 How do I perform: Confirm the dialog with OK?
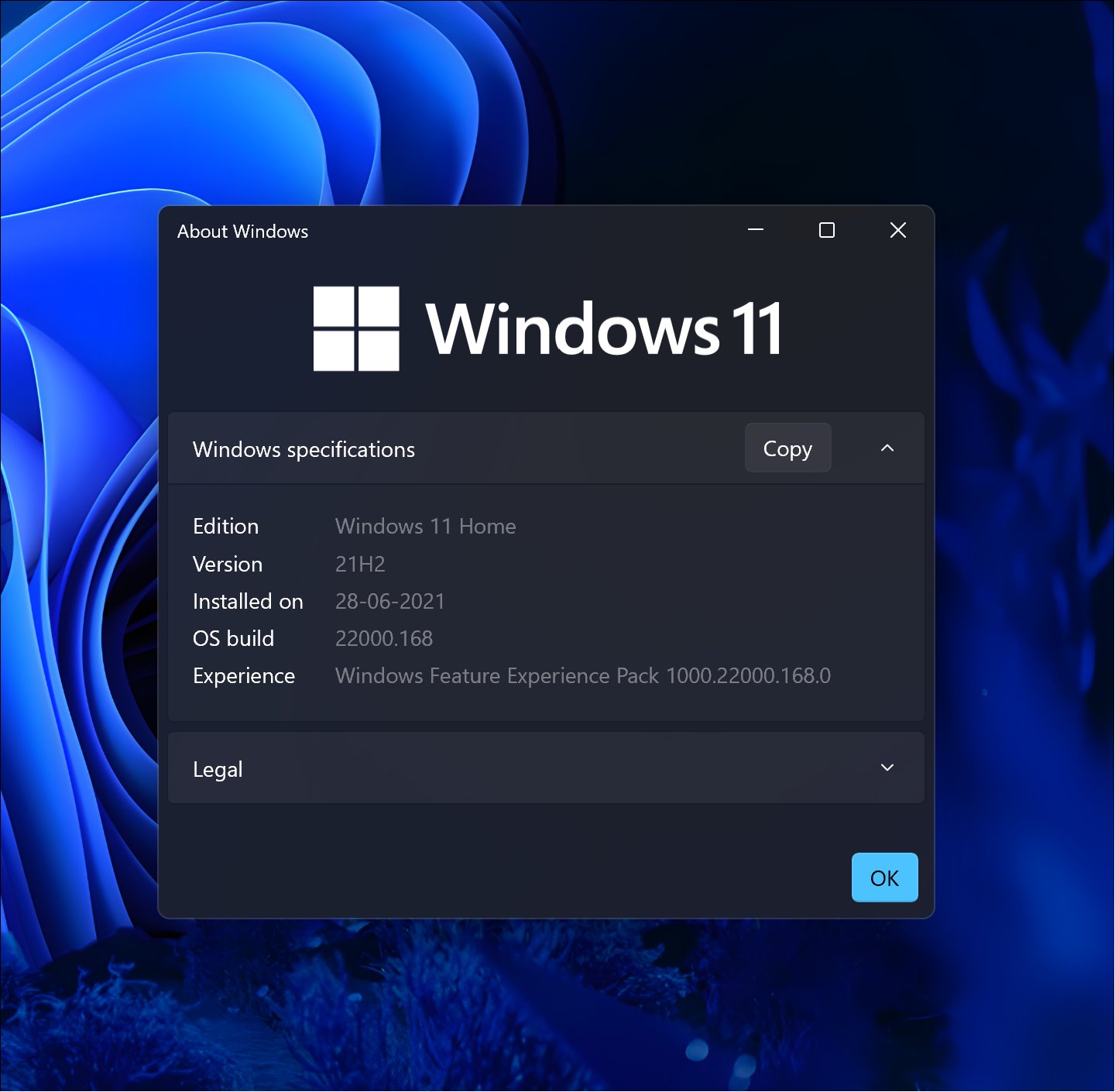click(884, 877)
